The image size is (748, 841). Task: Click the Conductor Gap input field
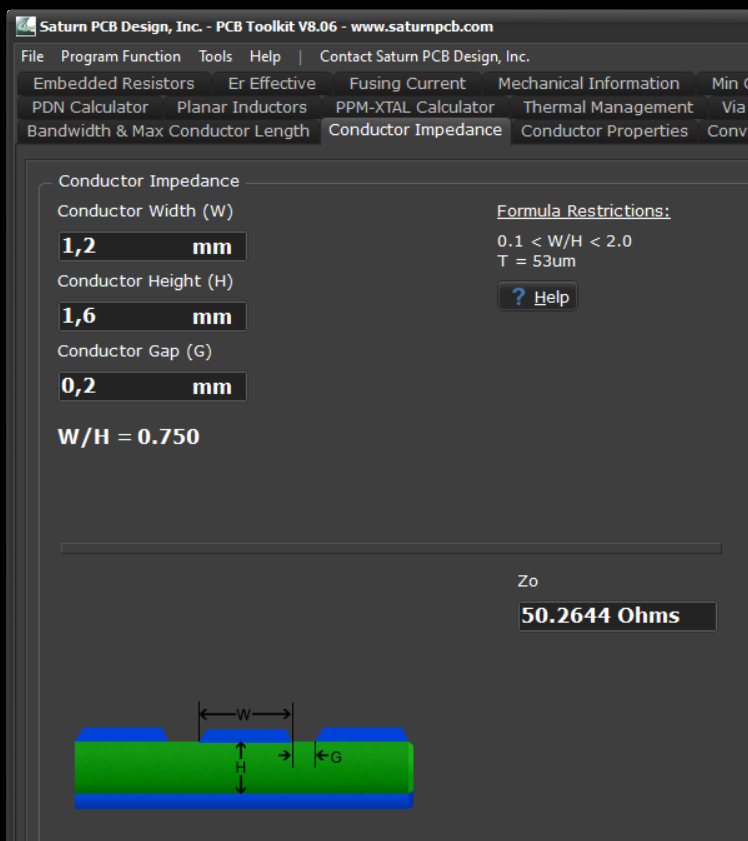pyautogui.click(x=153, y=386)
